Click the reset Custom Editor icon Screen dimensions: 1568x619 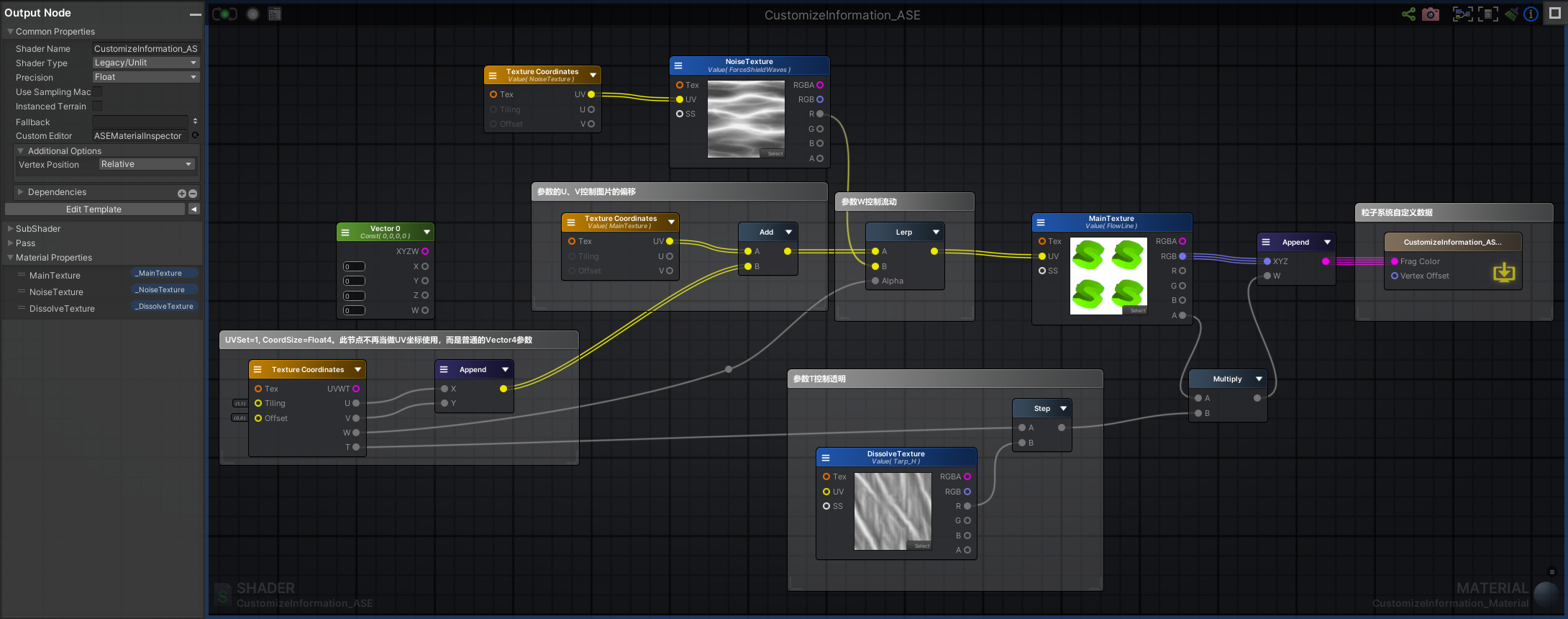point(195,135)
